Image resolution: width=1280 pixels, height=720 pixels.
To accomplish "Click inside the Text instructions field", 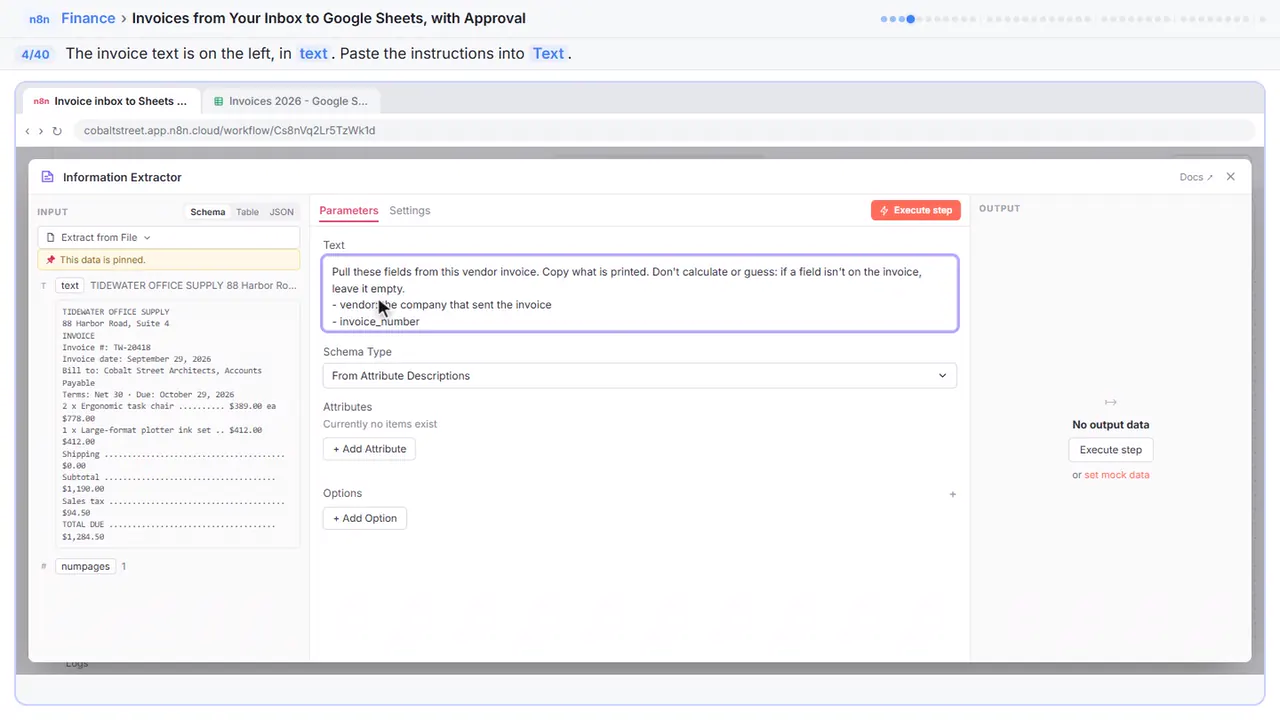I will [x=640, y=293].
